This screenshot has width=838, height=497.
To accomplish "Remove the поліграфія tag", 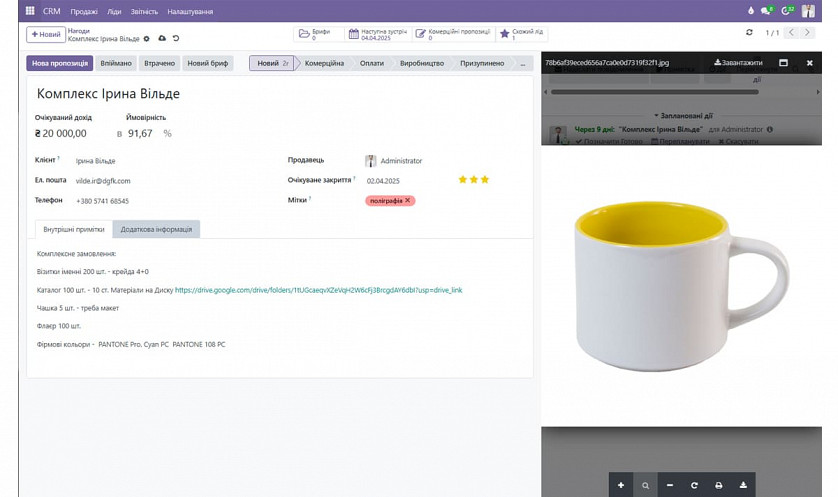I will point(408,201).
